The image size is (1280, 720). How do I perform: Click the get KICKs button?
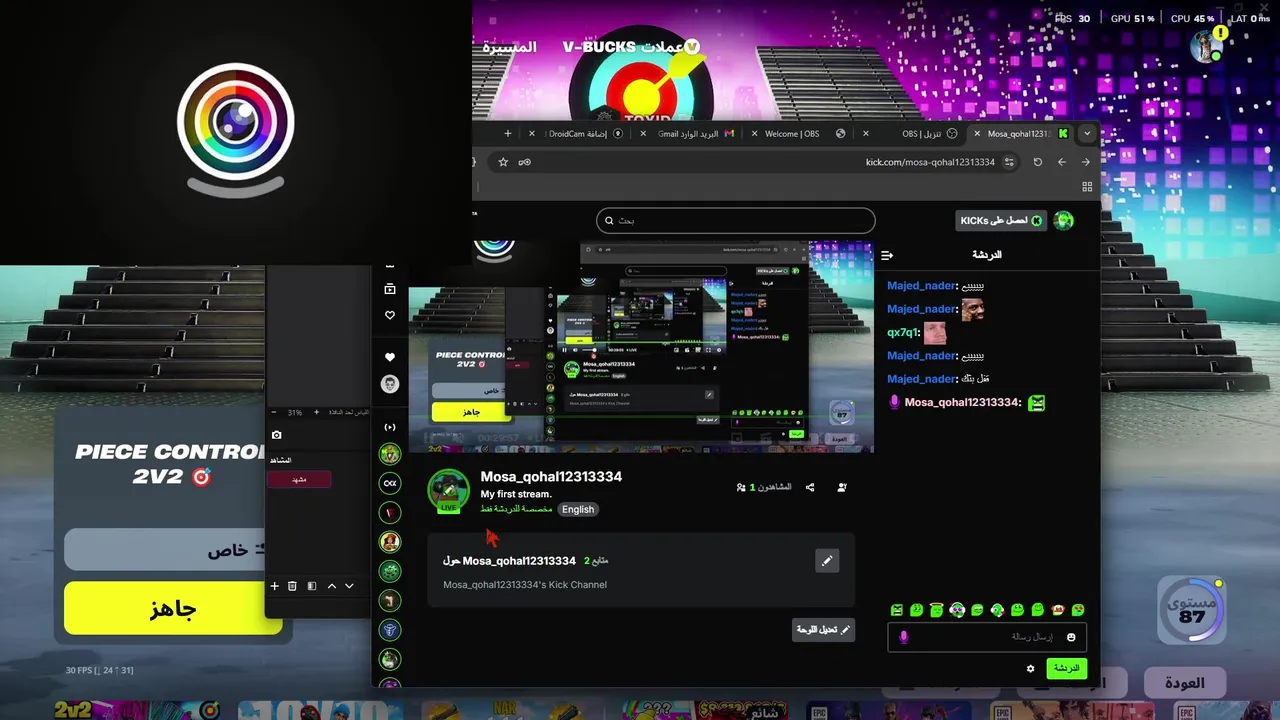[1001, 220]
